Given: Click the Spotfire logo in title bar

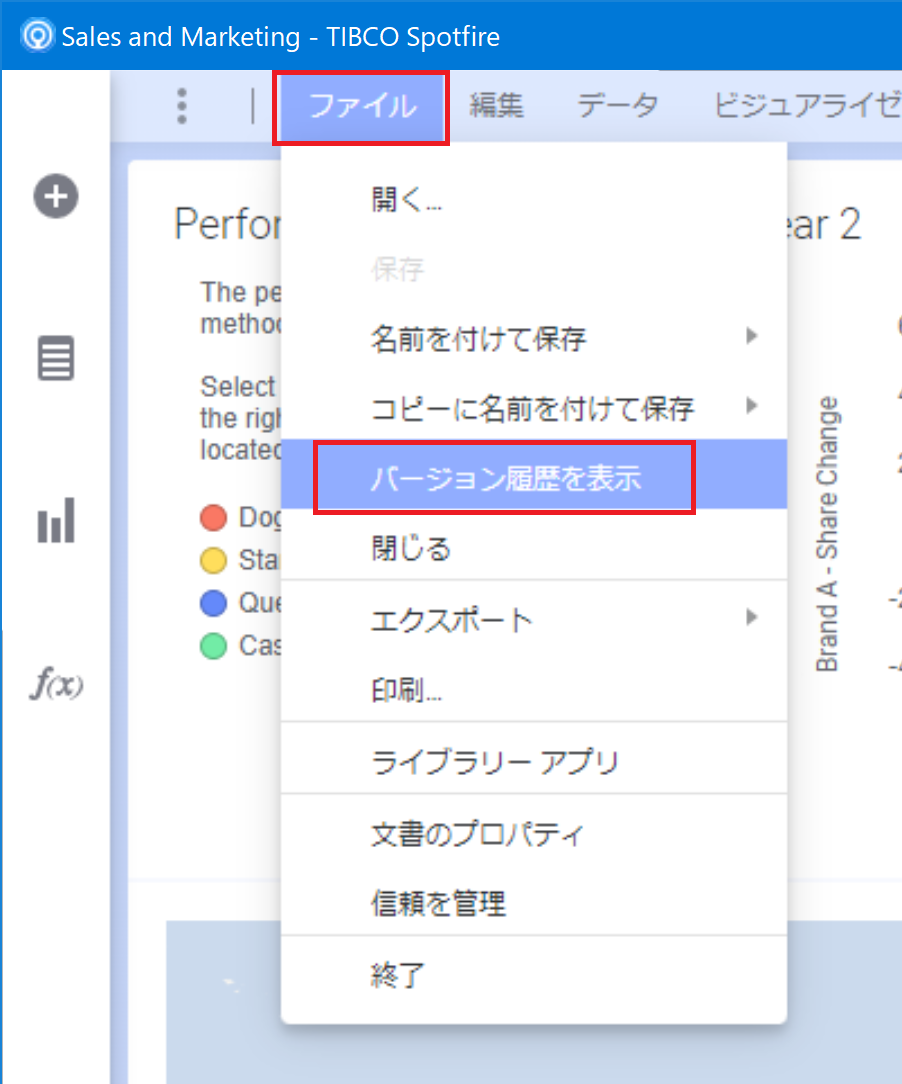Looking at the screenshot, I should click(x=37, y=35).
